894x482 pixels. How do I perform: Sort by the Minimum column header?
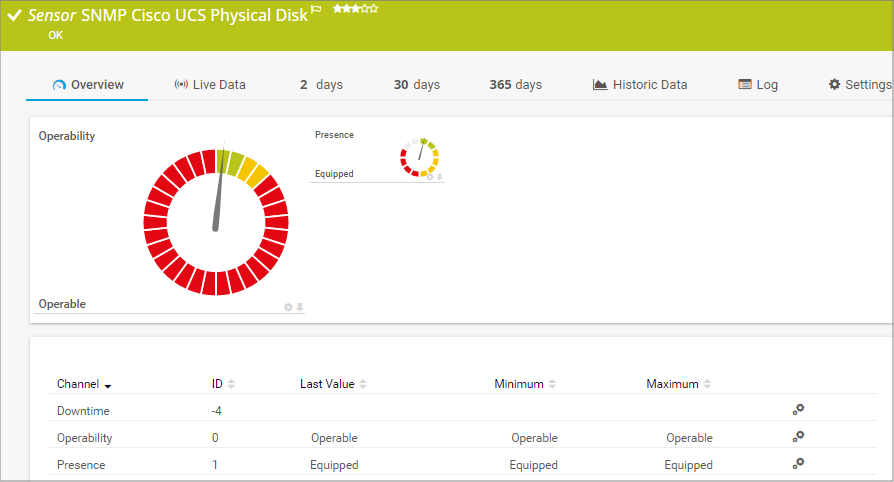pos(524,384)
